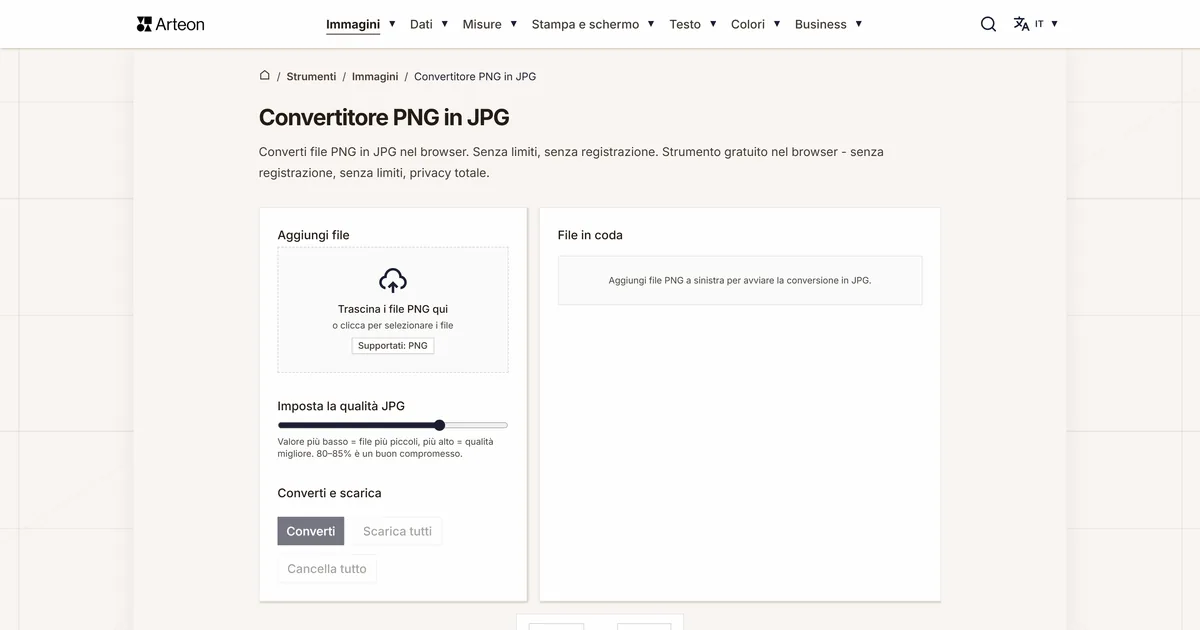Screen dimensions: 1200x630
Task: Open the Testo menu
Action: point(685,24)
